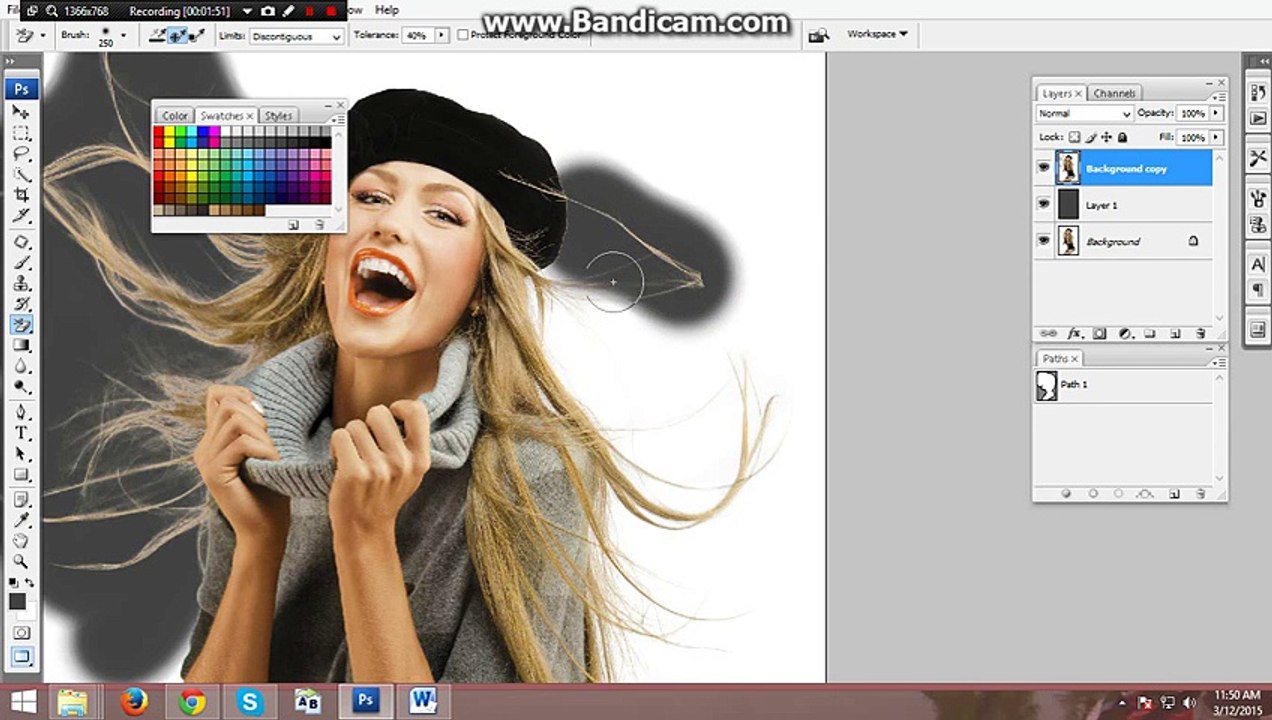
Task: Open the Actions panel play icon
Action: tap(1257, 118)
